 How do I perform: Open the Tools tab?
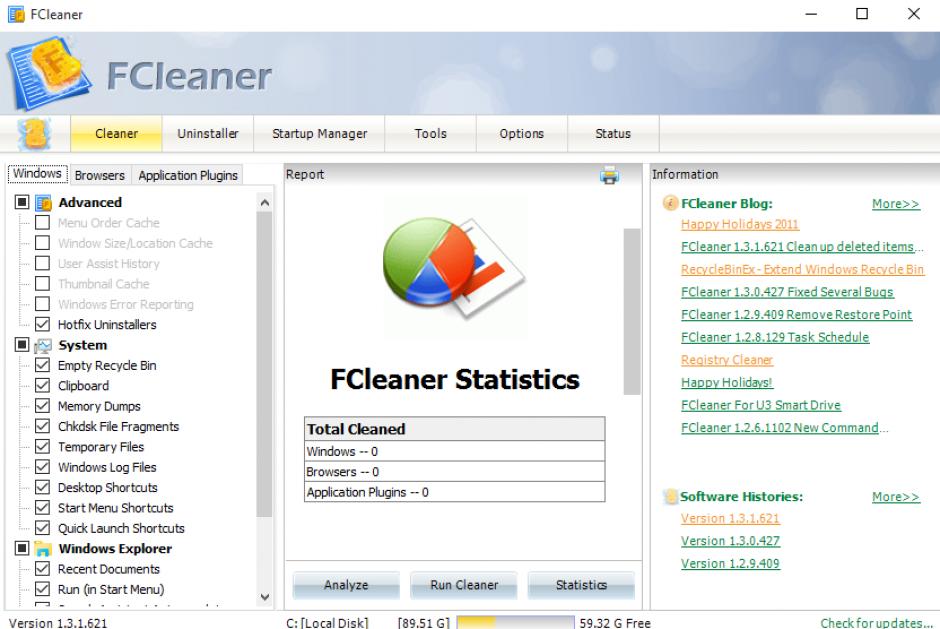pos(430,134)
